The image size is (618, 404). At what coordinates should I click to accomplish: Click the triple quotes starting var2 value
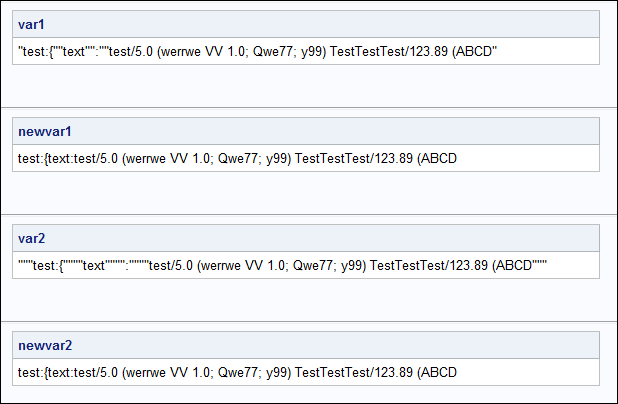(x=24, y=265)
